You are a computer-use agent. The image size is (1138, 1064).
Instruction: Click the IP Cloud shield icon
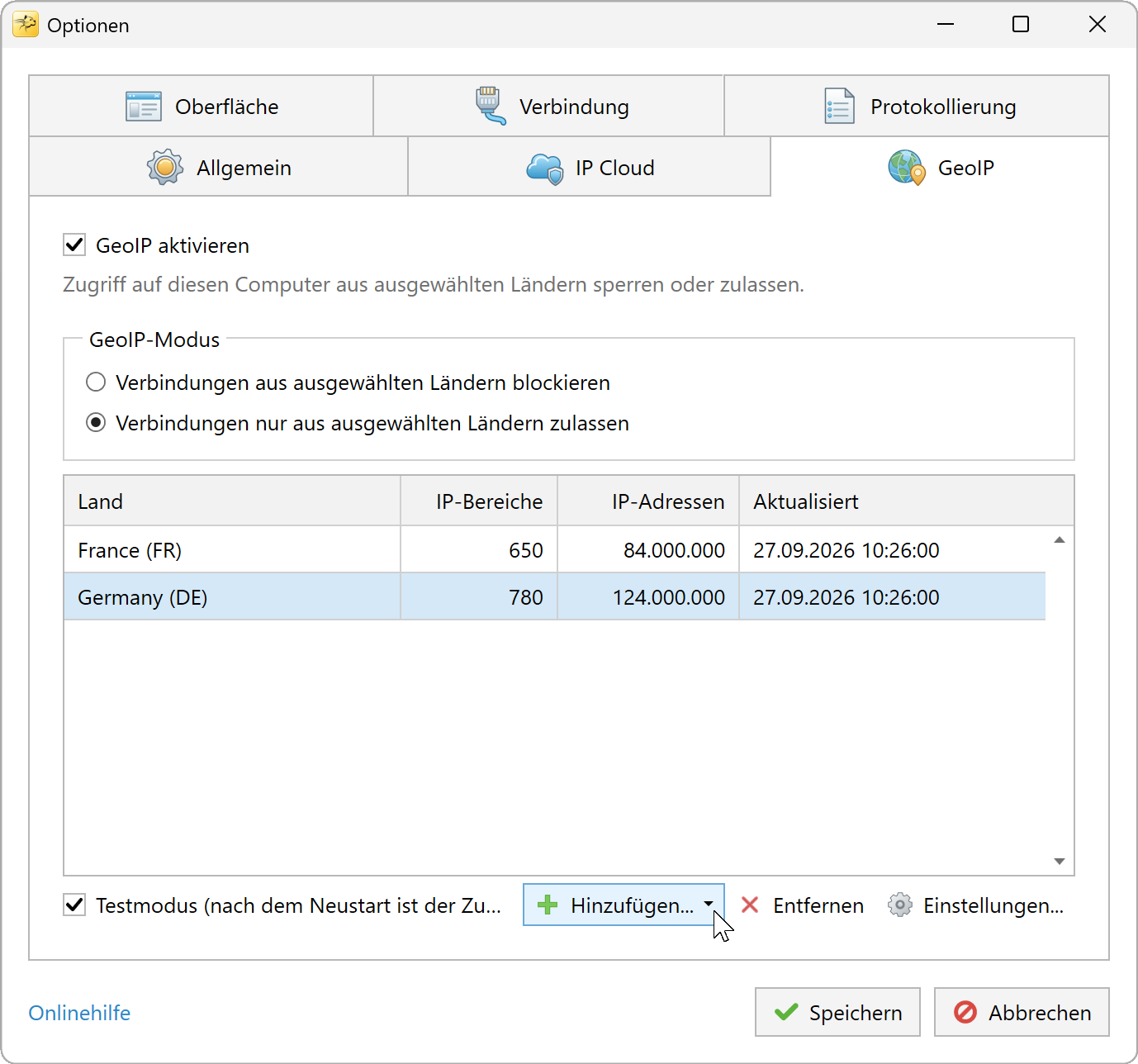point(545,169)
